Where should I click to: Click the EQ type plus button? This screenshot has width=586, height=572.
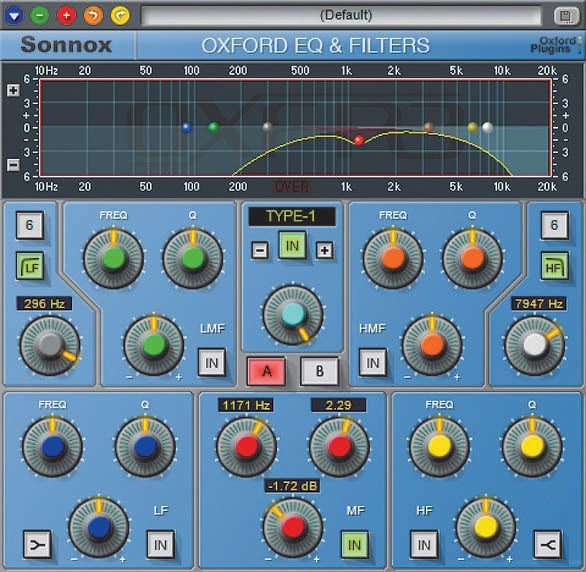point(324,250)
